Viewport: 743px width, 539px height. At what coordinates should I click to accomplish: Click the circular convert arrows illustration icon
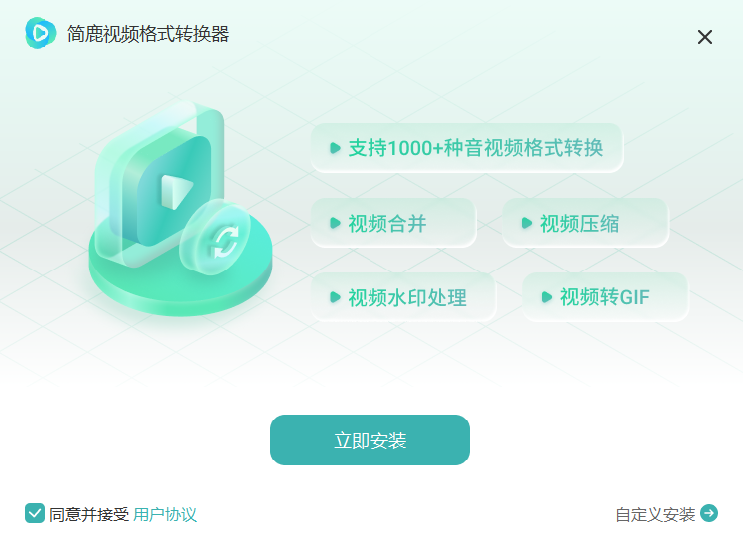[215, 238]
